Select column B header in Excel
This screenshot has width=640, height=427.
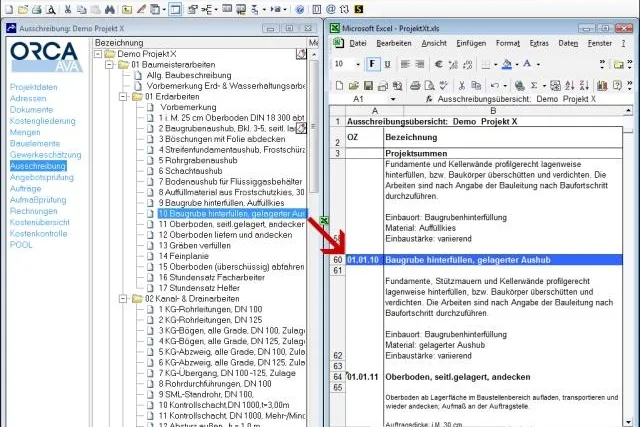[493, 111]
